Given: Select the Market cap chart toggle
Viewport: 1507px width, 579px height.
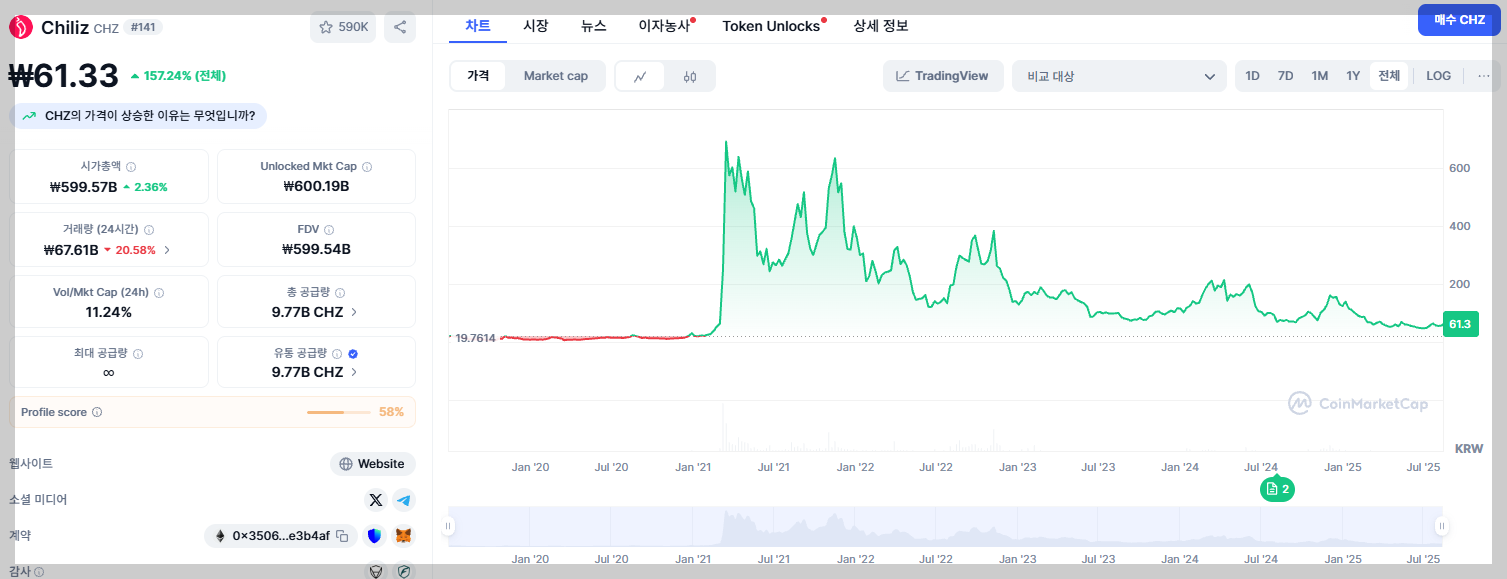Looking at the screenshot, I should point(556,76).
